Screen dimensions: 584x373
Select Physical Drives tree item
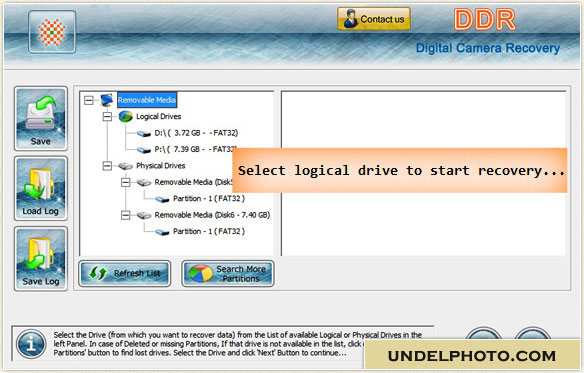(x=161, y=166)
